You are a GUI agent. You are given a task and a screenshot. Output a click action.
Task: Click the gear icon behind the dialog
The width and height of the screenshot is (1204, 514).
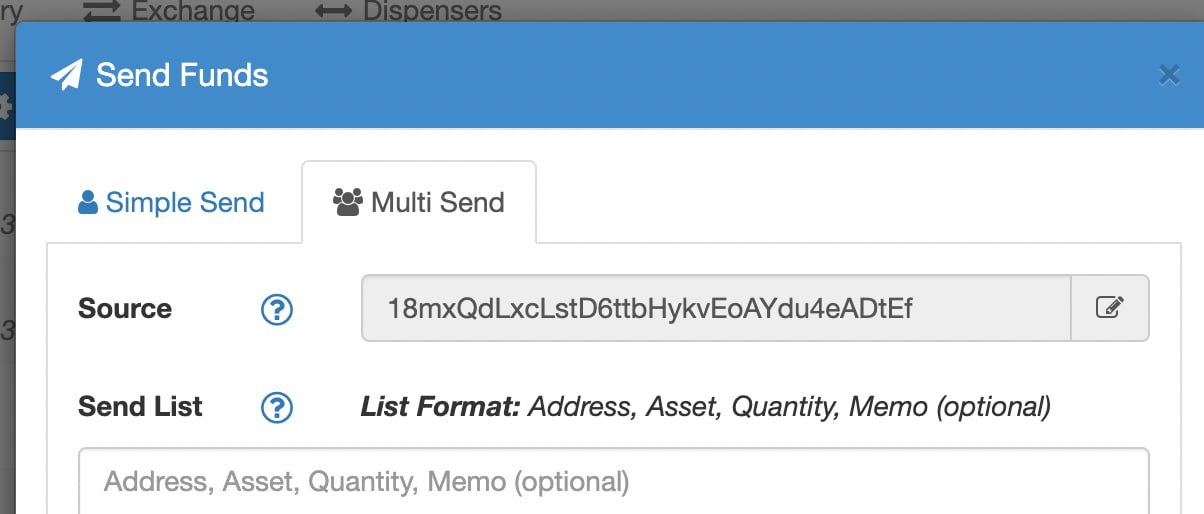coord(5,105)
